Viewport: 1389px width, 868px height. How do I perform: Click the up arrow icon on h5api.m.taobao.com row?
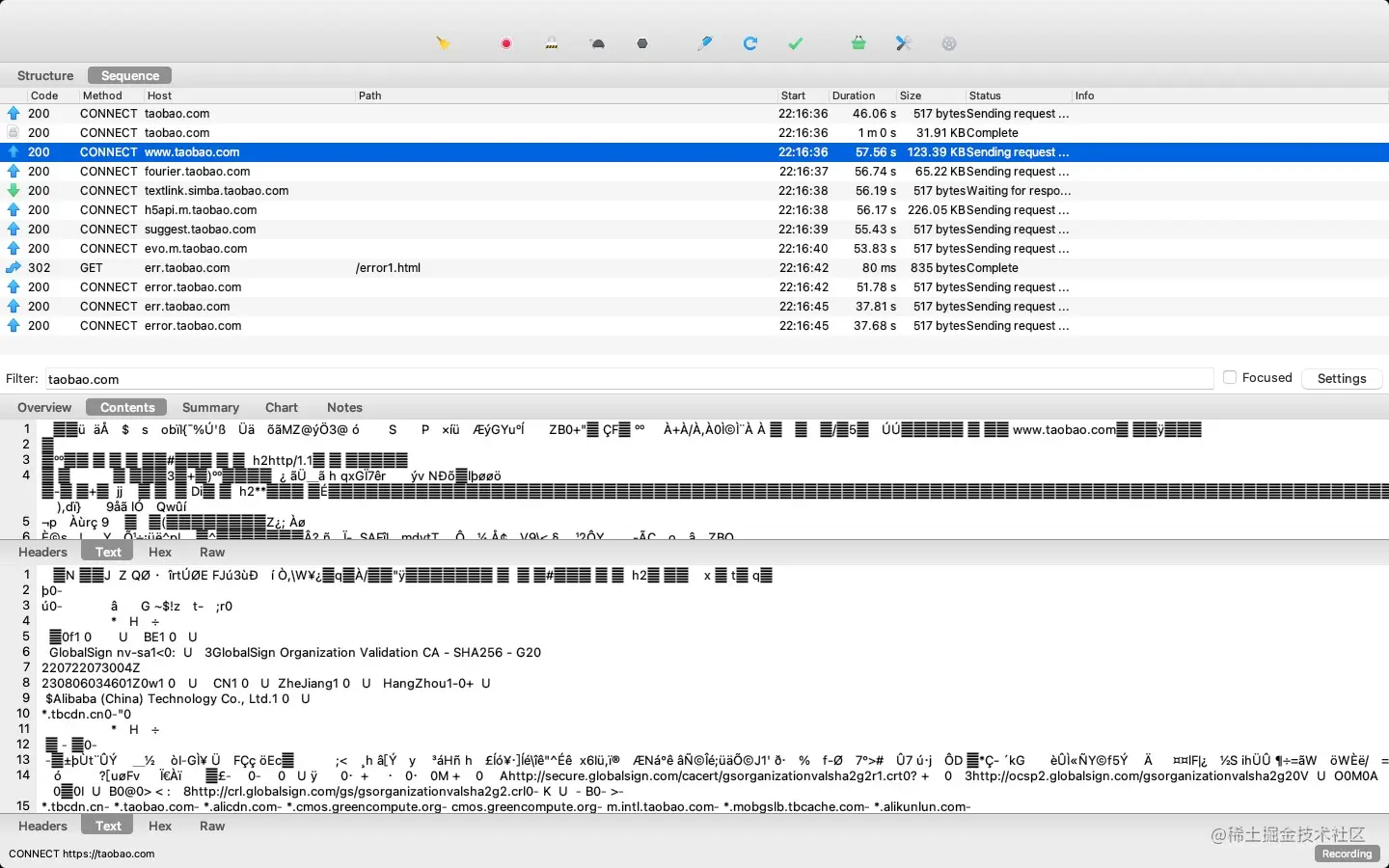[x=14, y=210]
